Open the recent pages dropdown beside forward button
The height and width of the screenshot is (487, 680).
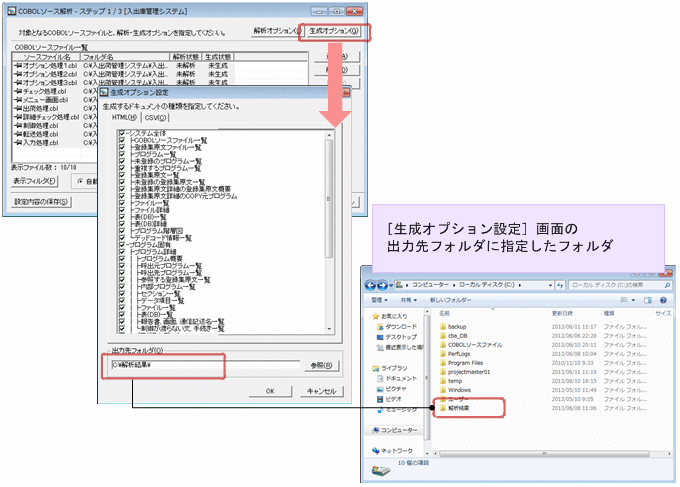click(391, 285)
